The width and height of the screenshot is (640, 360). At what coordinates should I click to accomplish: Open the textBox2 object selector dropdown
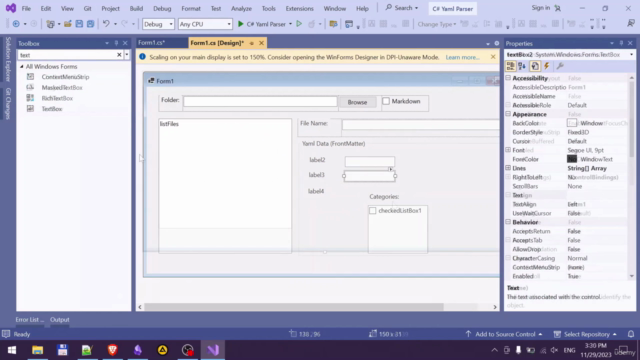631,55
